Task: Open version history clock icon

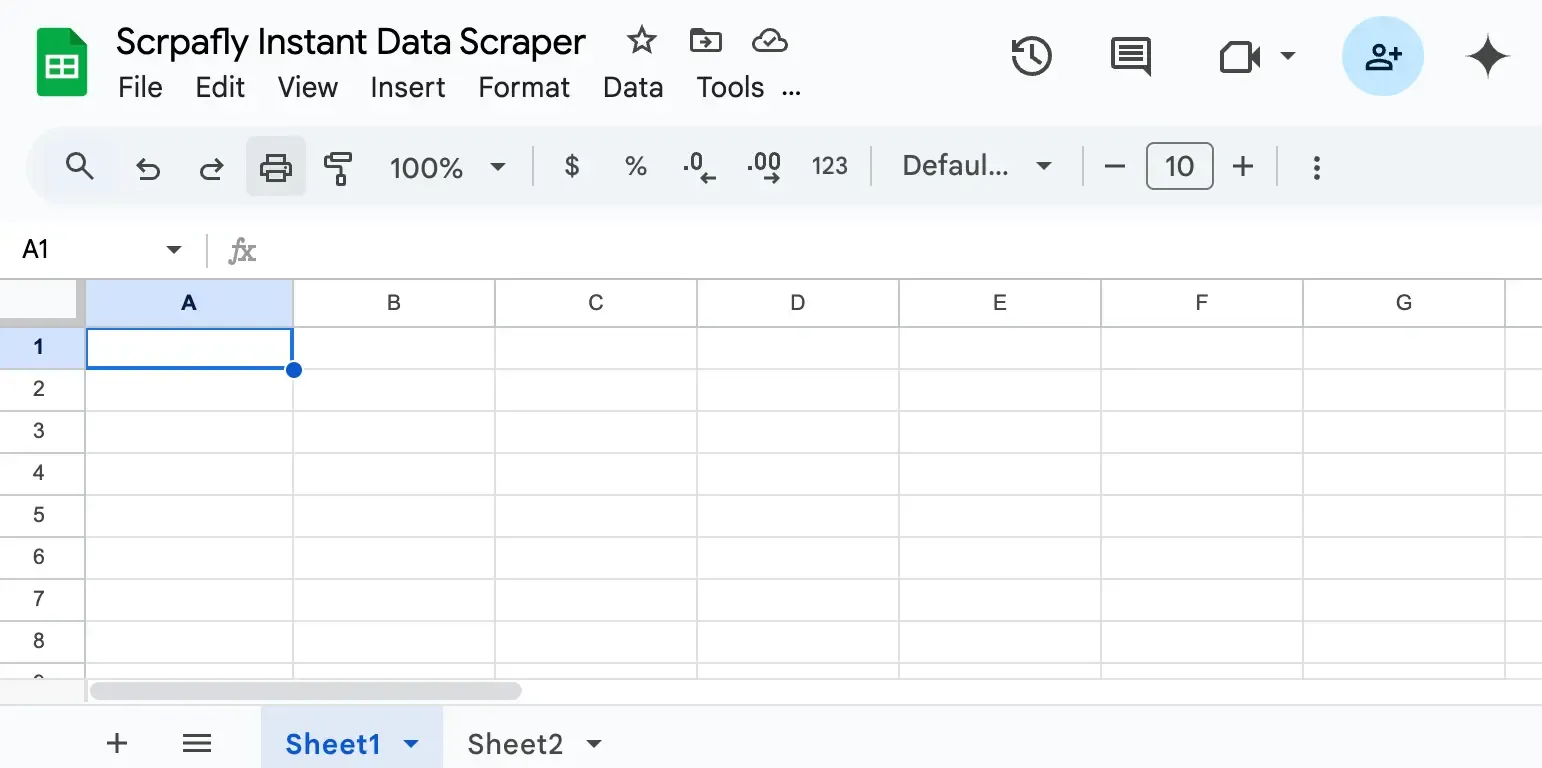Action: pyautogui.click(x=1031, y=56)
